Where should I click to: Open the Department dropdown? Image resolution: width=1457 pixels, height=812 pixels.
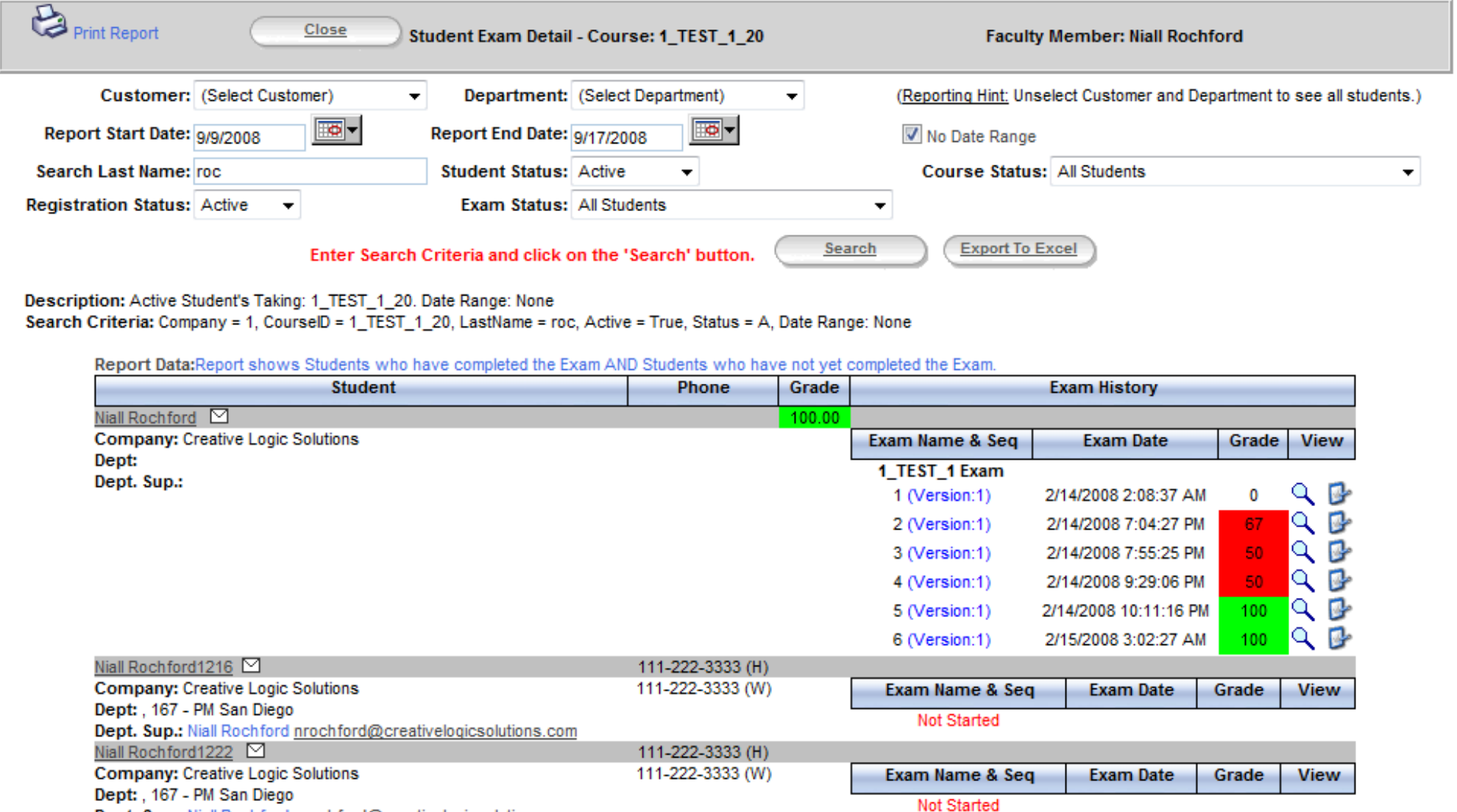tap(687, 96)
